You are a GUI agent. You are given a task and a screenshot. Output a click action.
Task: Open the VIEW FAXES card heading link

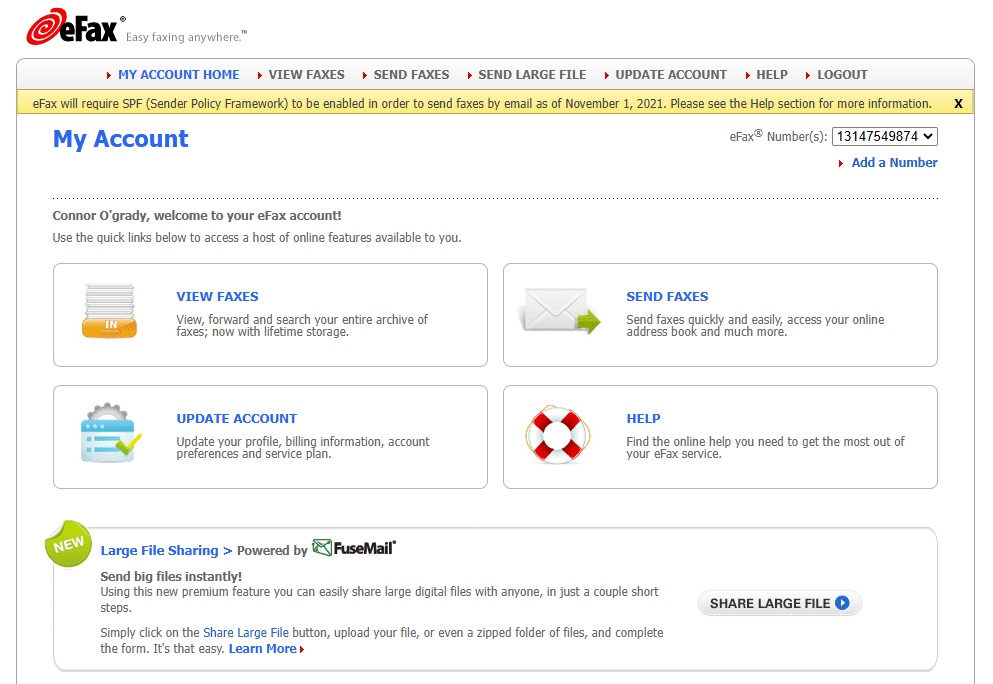point(217,296)
